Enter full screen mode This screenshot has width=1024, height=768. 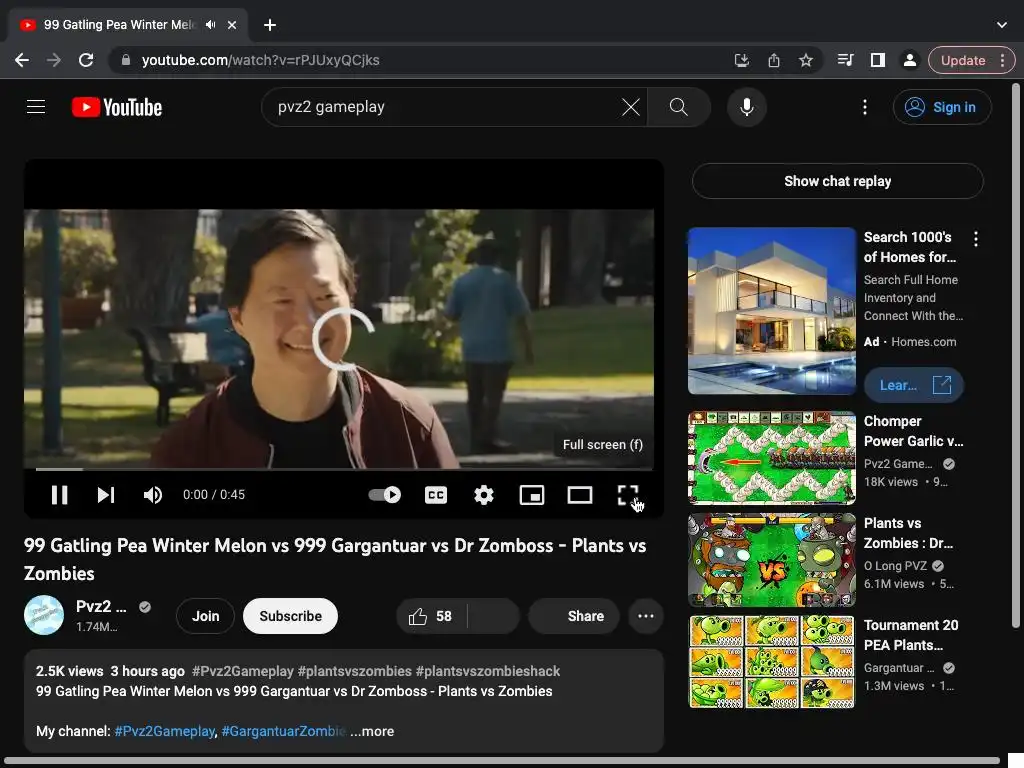[x=628, y=495]
